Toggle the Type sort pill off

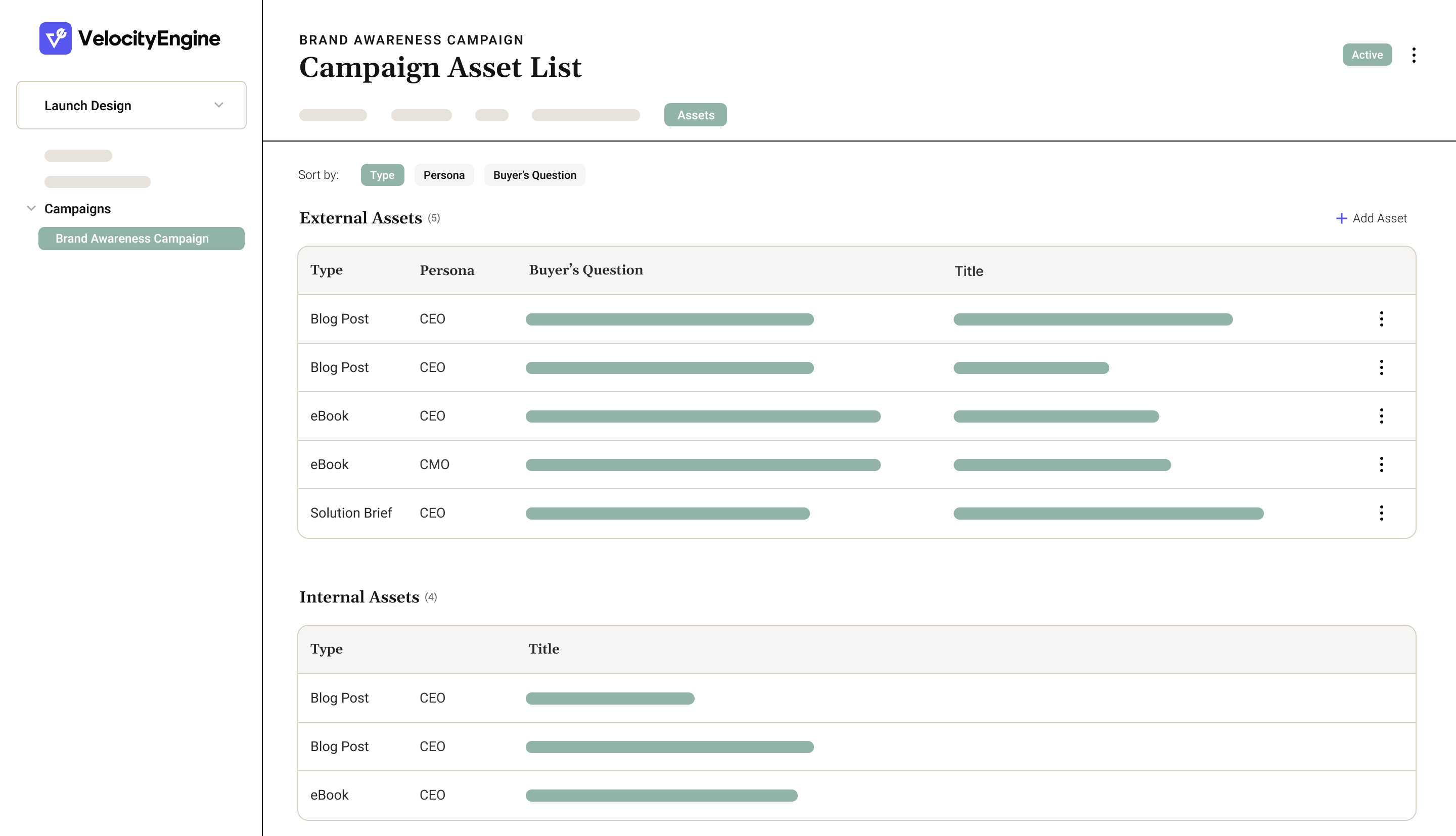(x=382, y=174)
